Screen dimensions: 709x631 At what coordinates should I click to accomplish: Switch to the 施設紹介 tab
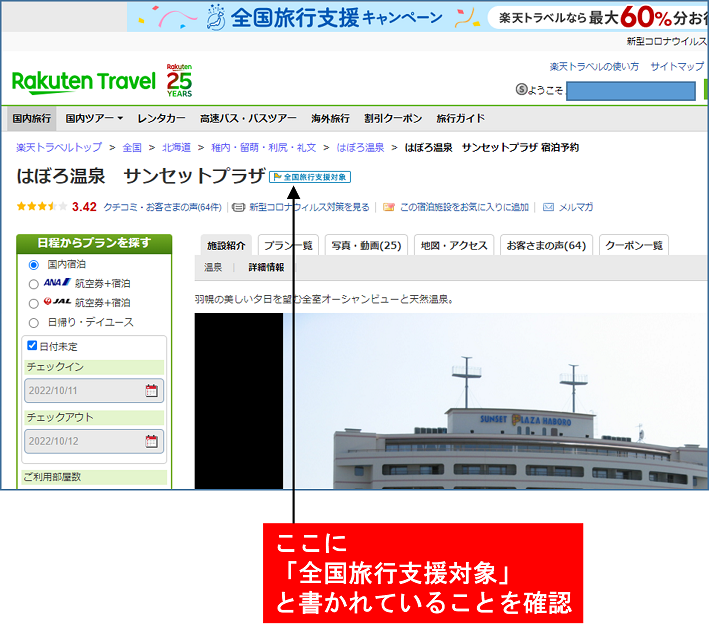(x=226, y=245)
